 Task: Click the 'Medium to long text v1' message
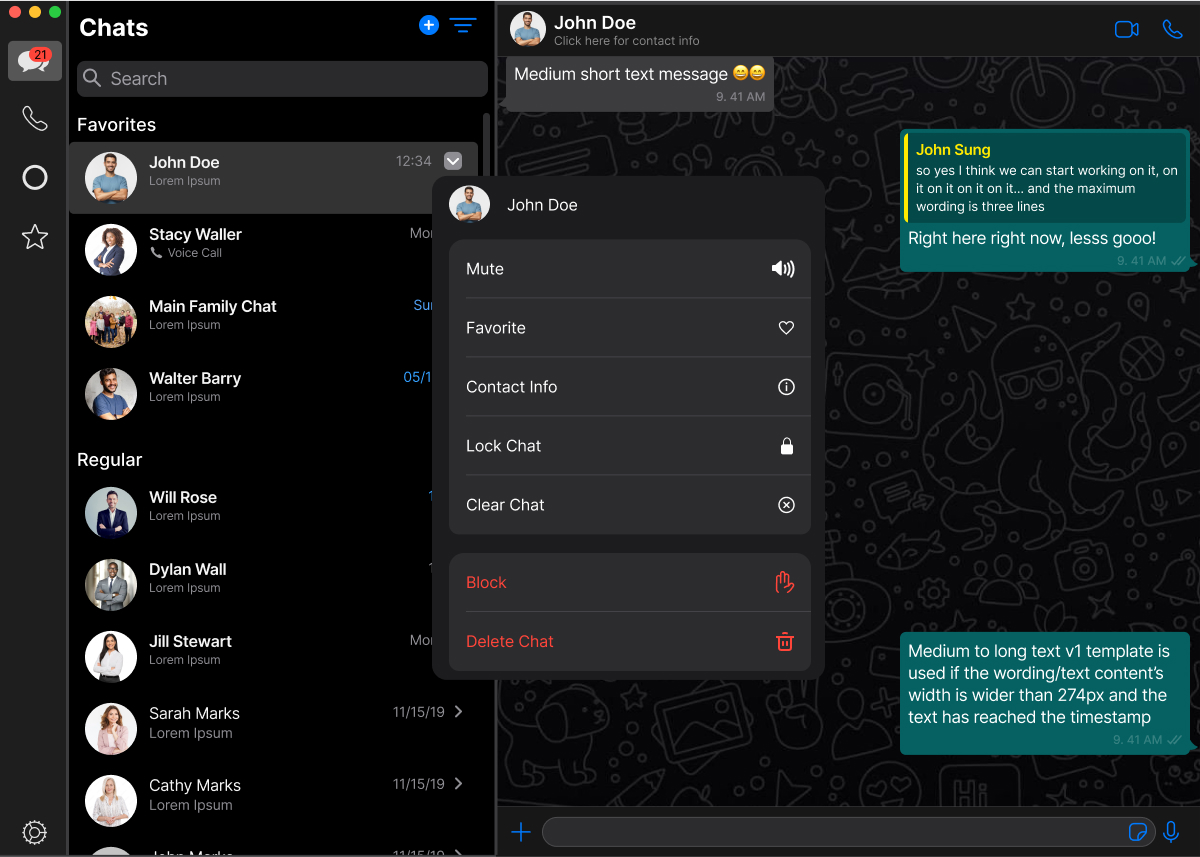pyautogui.click(x=1045, y=692)
